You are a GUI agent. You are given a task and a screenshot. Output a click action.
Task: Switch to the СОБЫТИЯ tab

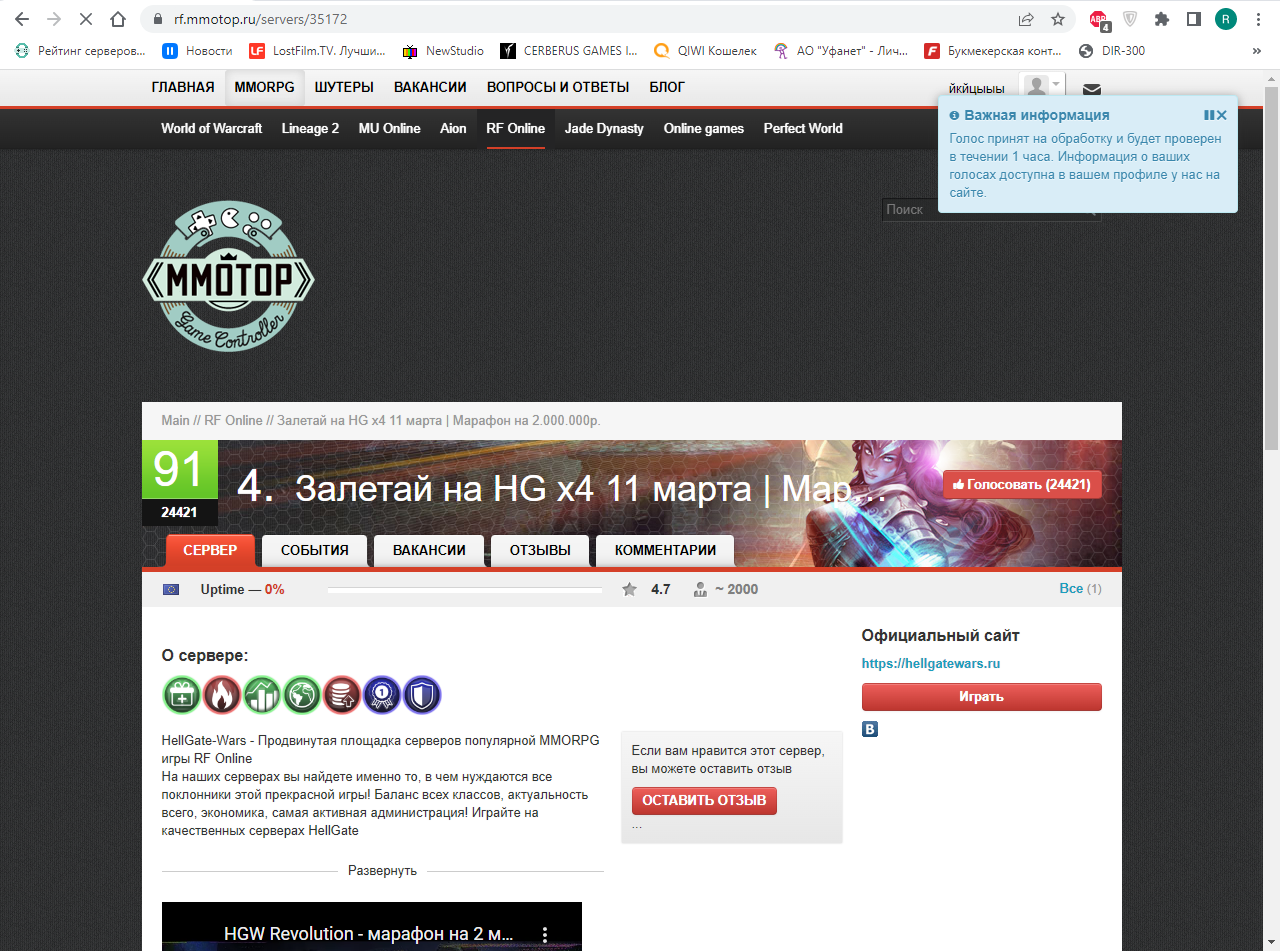click(x=315, y=550)
